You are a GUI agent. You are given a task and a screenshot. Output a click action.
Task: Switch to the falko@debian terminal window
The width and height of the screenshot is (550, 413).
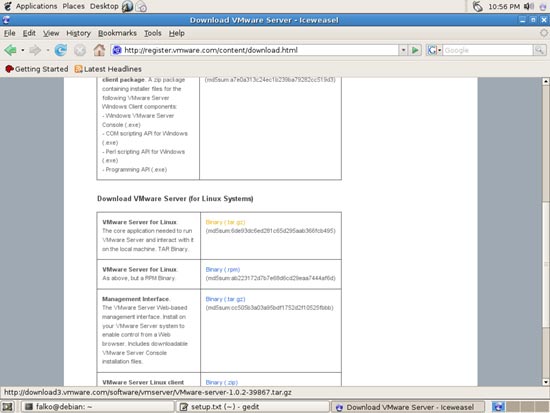[x=98, y=407]
